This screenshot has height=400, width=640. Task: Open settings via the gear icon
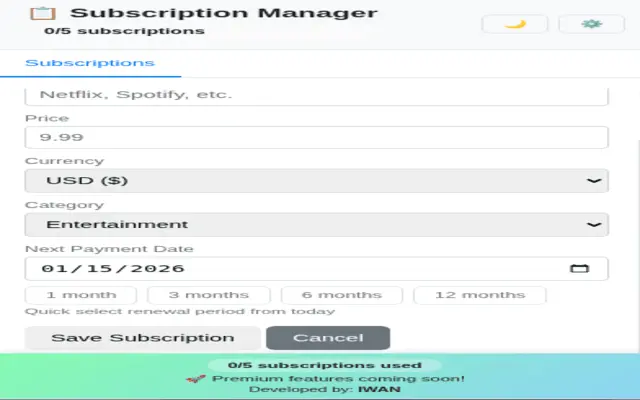click(591, 24)
